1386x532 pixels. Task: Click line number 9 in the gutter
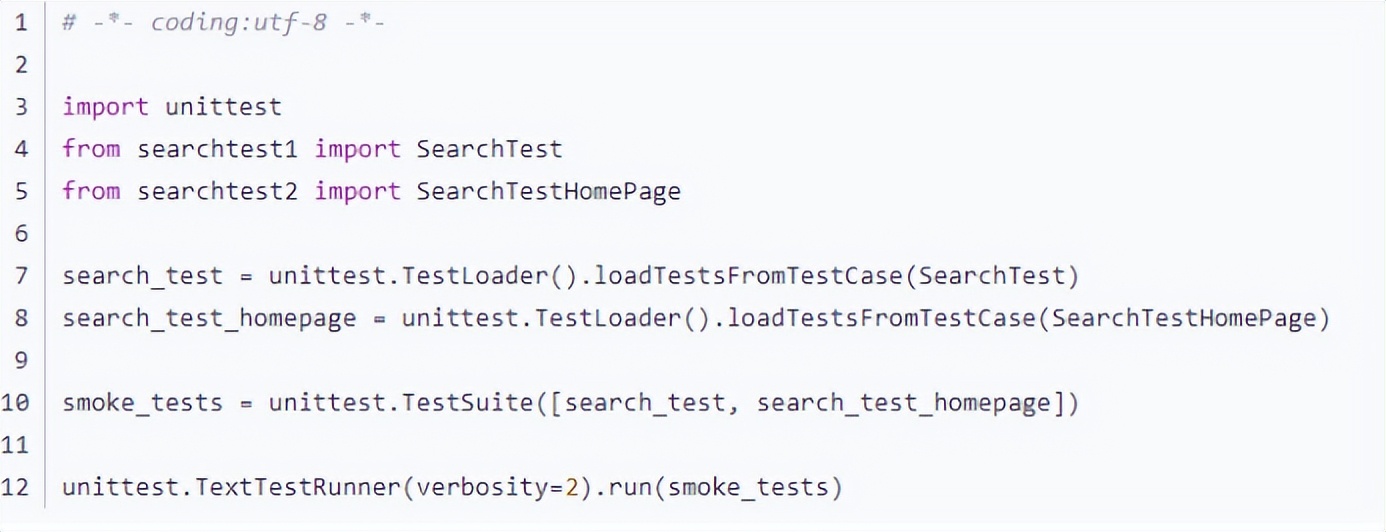22,360
